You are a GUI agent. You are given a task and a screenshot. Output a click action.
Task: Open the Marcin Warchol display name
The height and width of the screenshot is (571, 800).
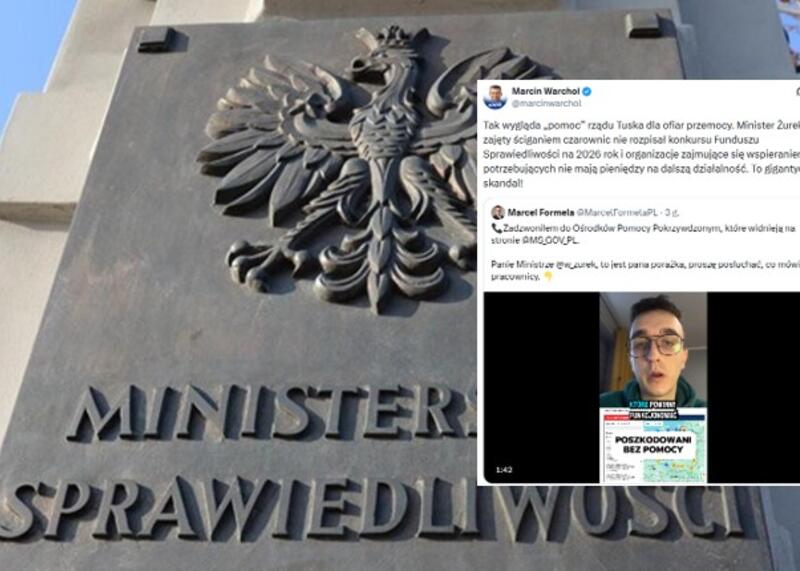pos(546,91)
